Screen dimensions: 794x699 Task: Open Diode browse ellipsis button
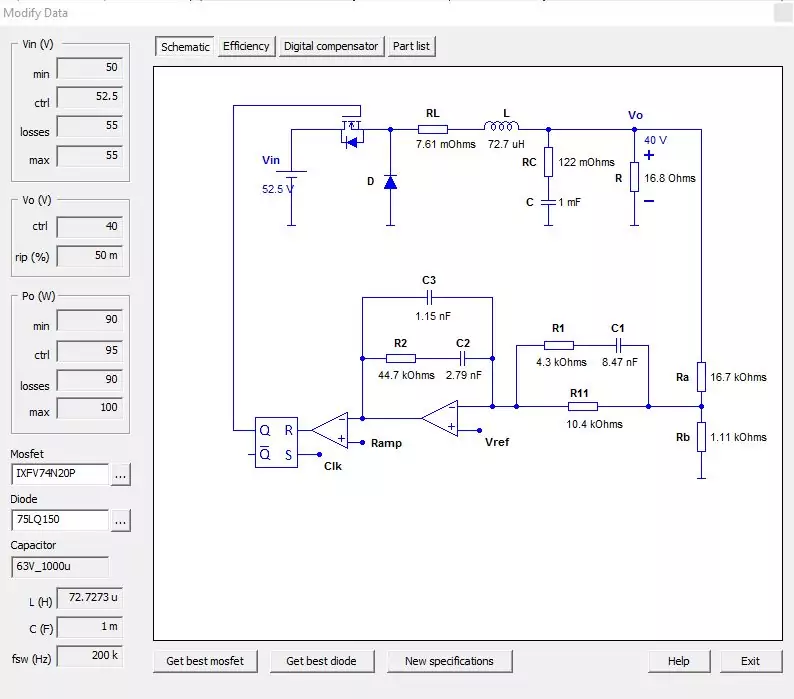[120, 521]
